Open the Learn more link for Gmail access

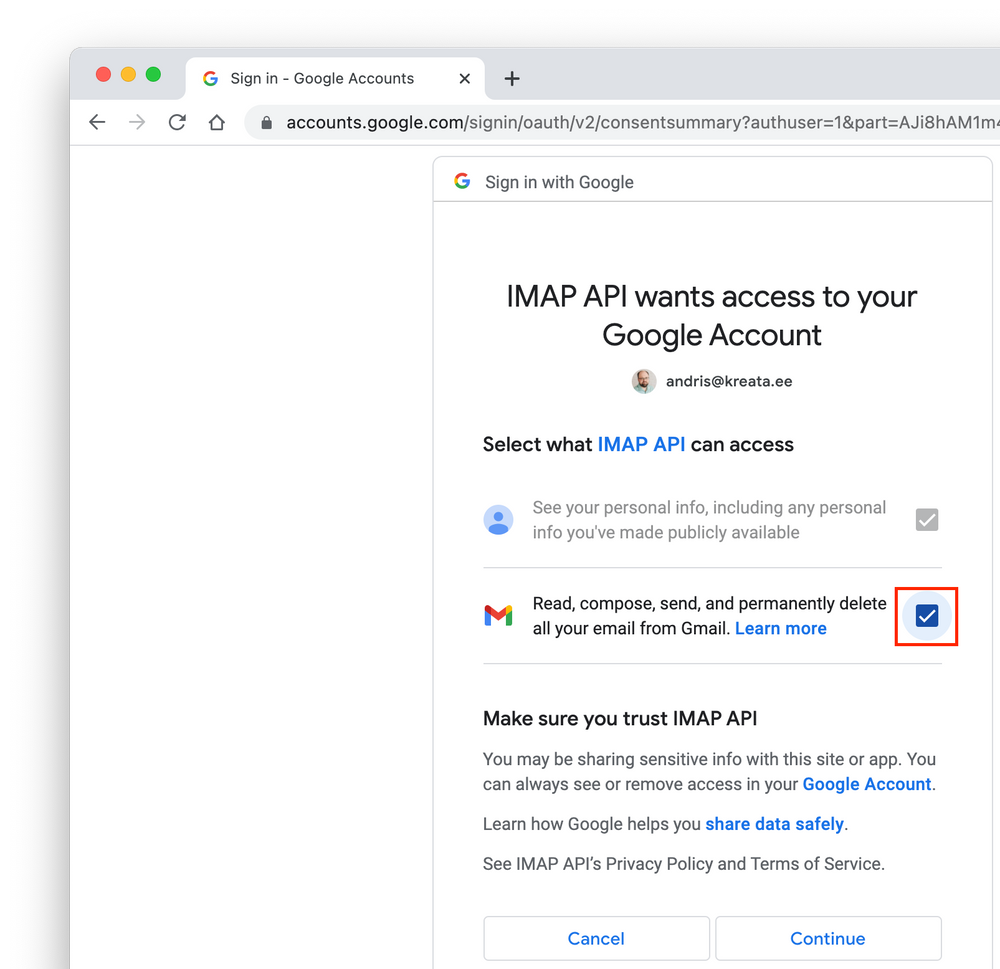click(780, 628)
